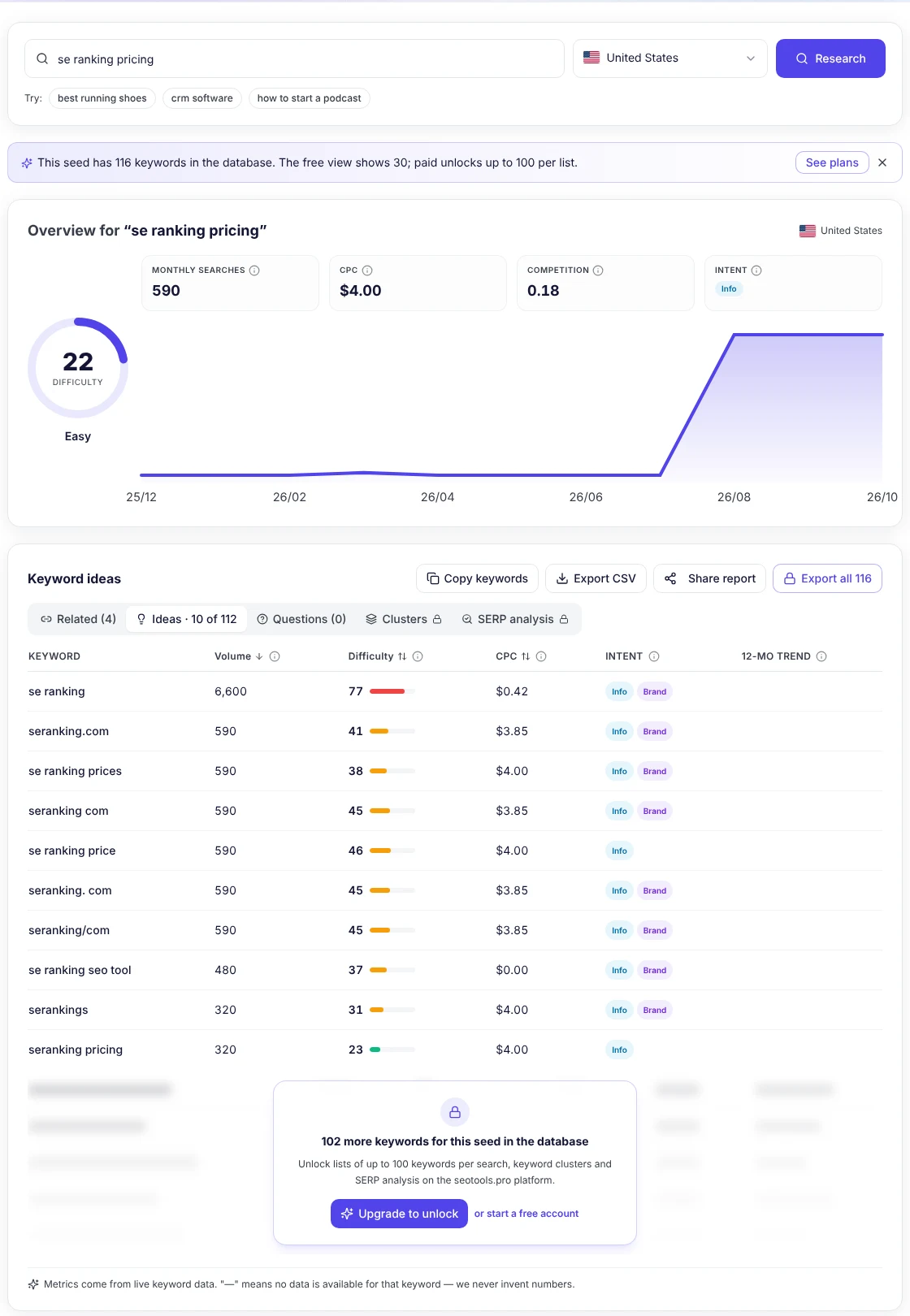Image resolution: width=910 pixels, height=1316 pixels.
Task: Dismiss the database keywords banner
Action: [882, 162]
